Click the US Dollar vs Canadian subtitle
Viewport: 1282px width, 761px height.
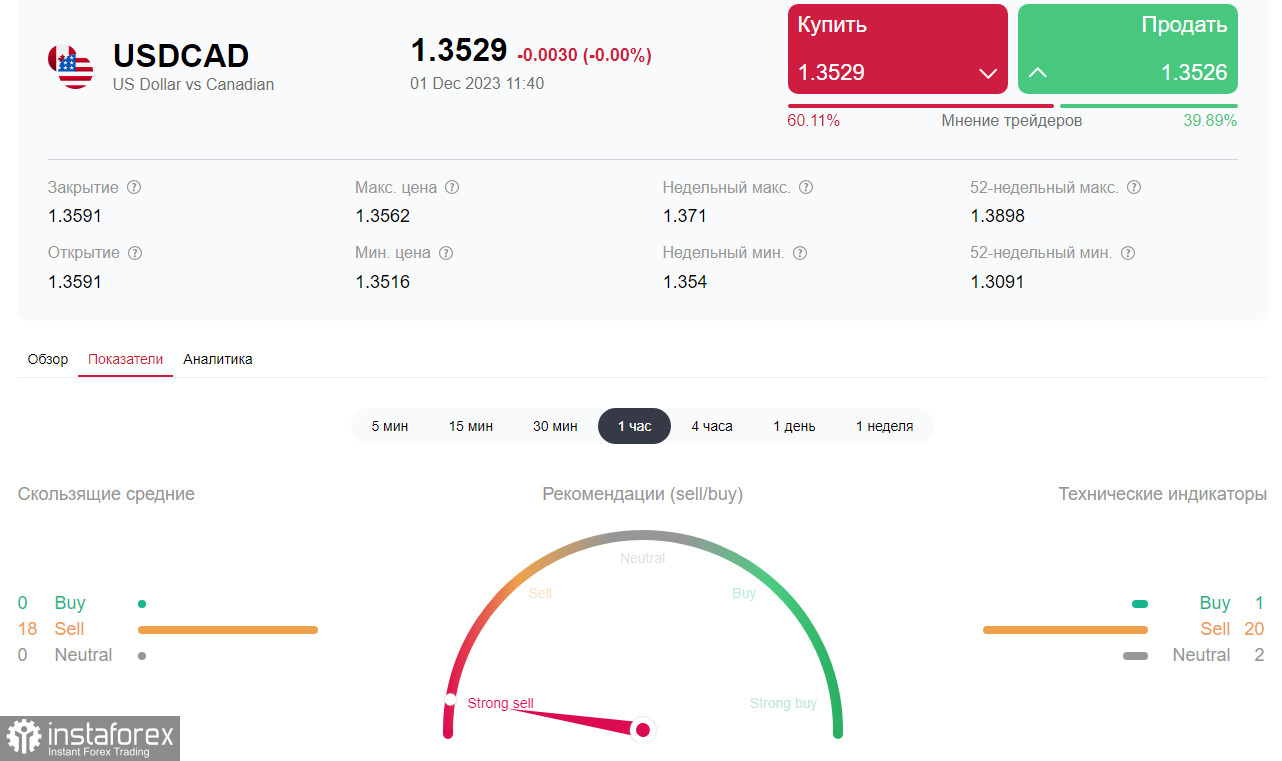pos(193,84)
